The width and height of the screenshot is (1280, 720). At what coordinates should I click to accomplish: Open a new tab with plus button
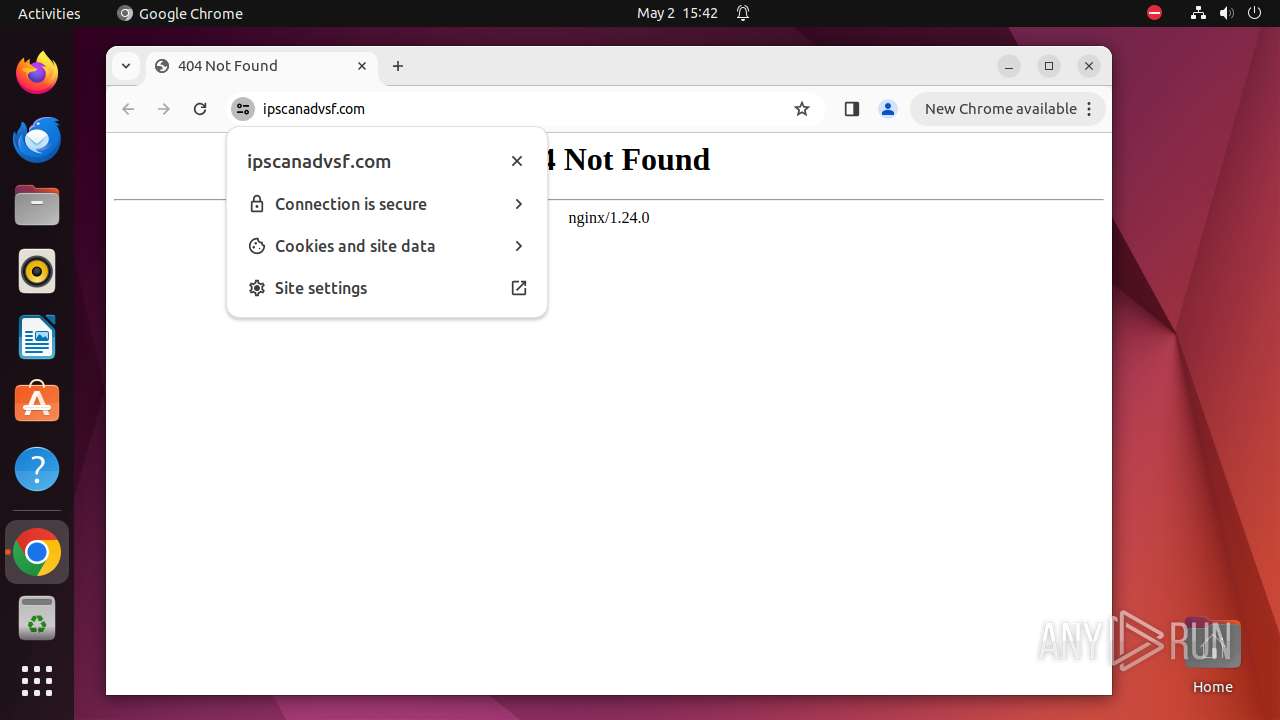pos(398,66)
